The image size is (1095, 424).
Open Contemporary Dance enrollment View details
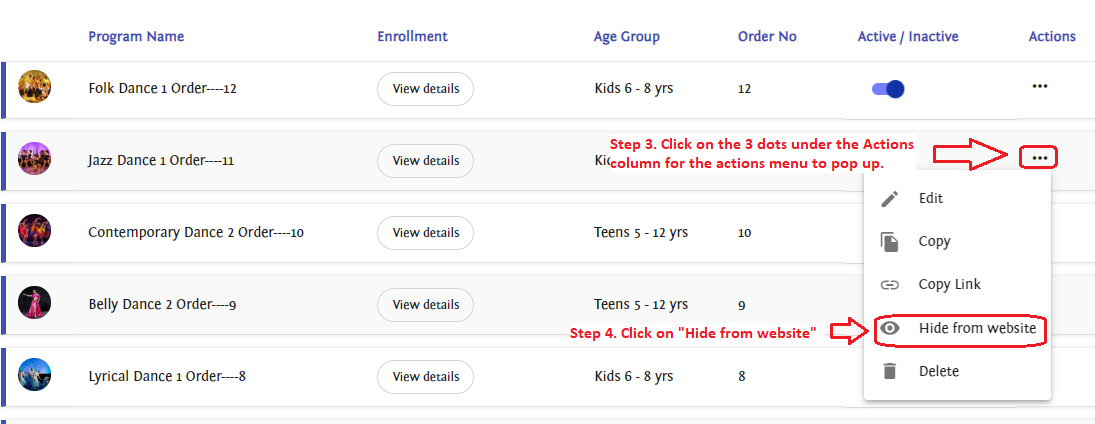tap(425, 233)
